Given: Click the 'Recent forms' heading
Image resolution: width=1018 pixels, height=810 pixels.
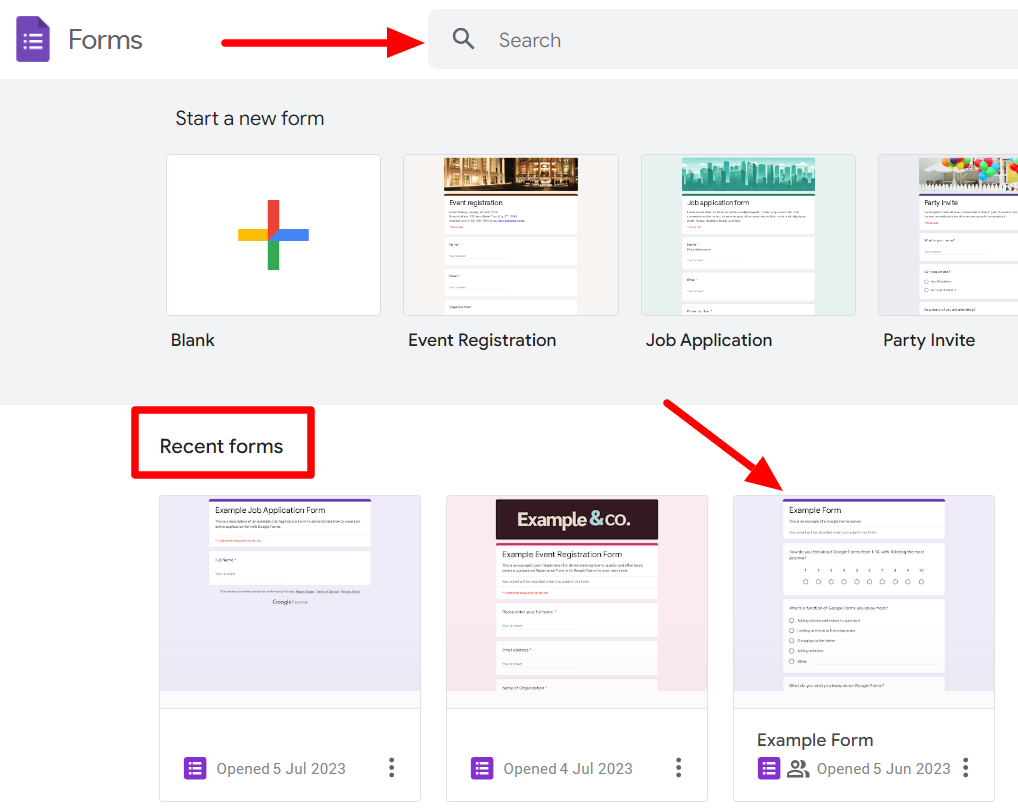Looking at the screenshot, I should point(221,446).
